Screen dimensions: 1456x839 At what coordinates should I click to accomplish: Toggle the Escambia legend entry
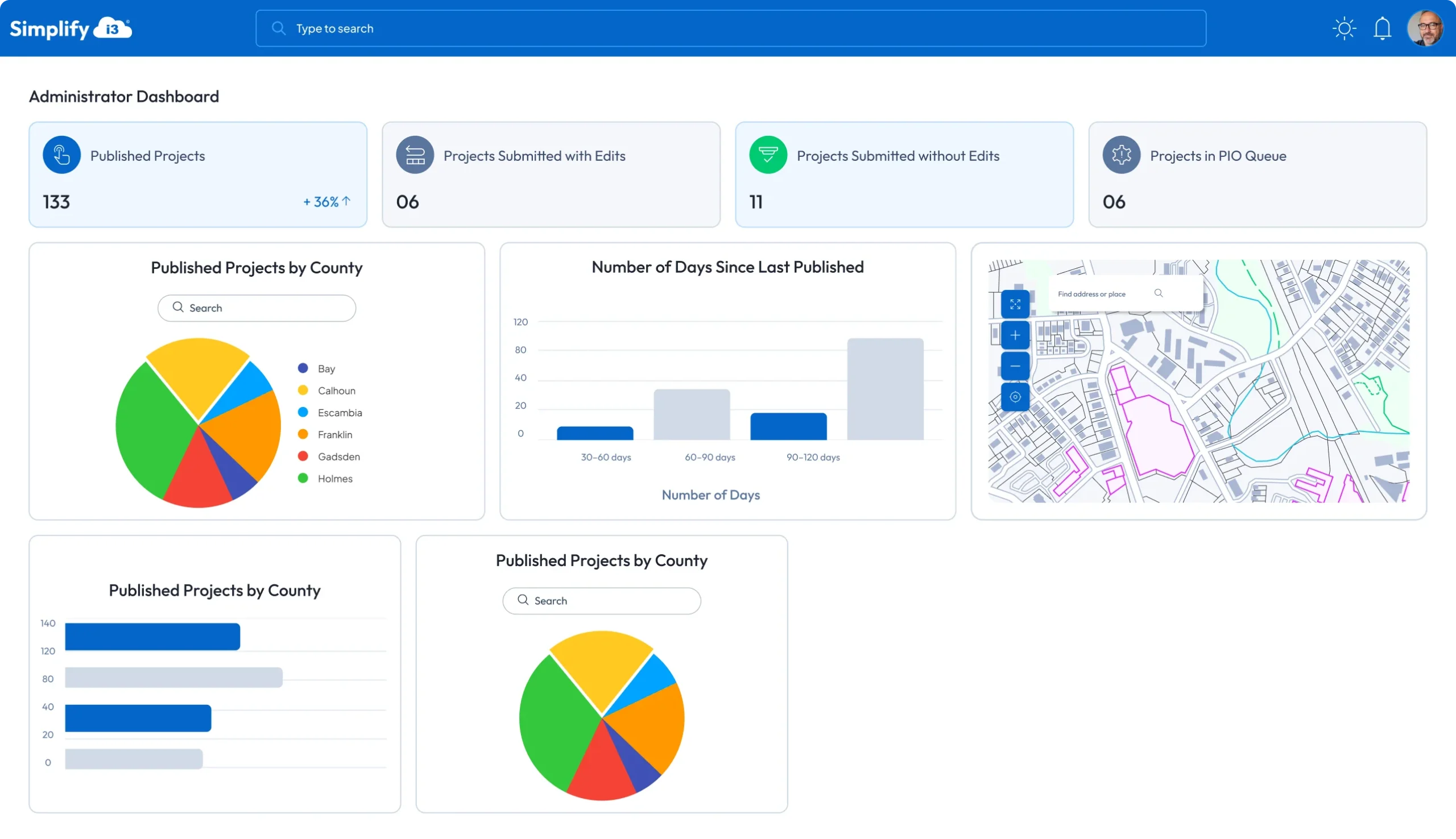[x=339, y=413]
